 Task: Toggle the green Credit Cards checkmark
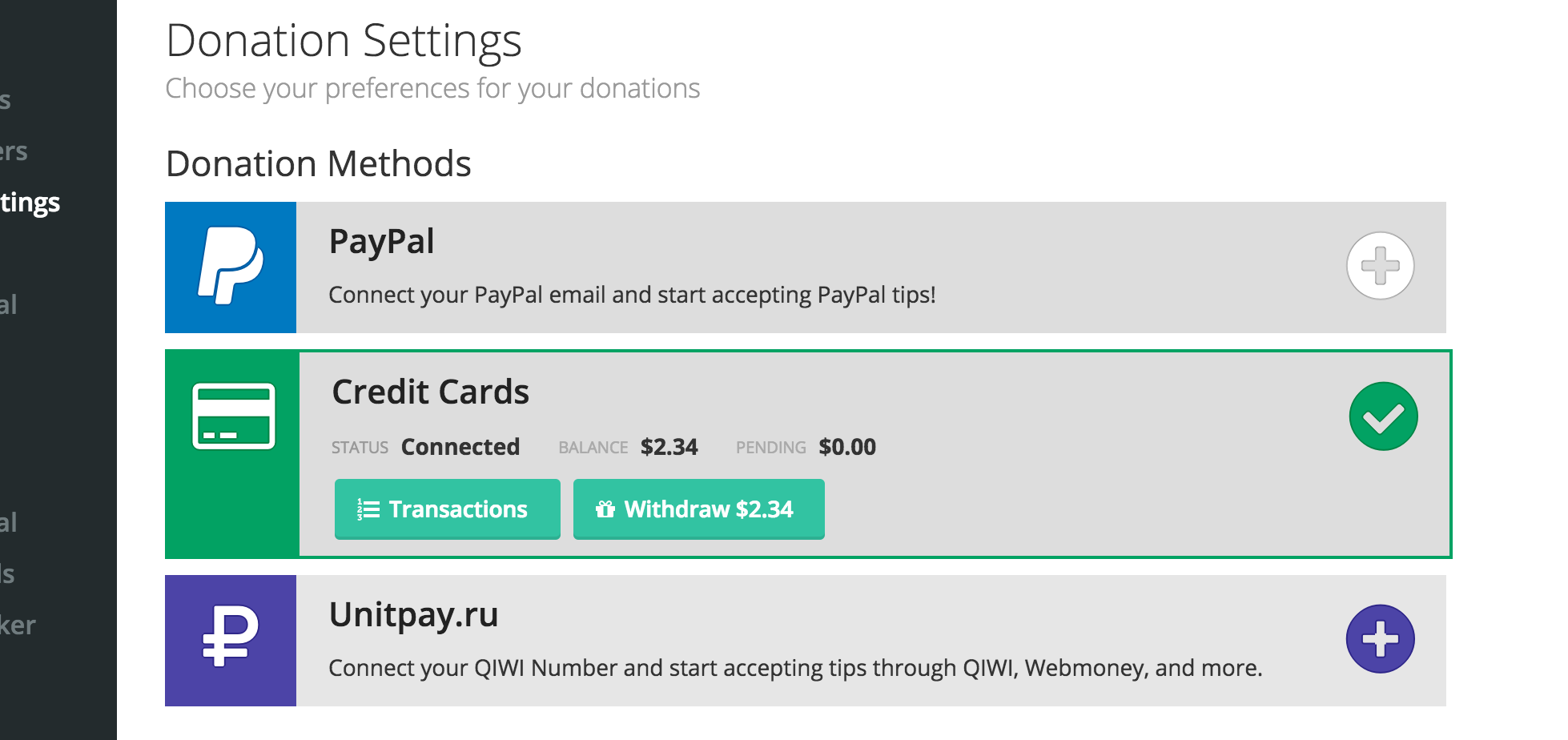1383,416
